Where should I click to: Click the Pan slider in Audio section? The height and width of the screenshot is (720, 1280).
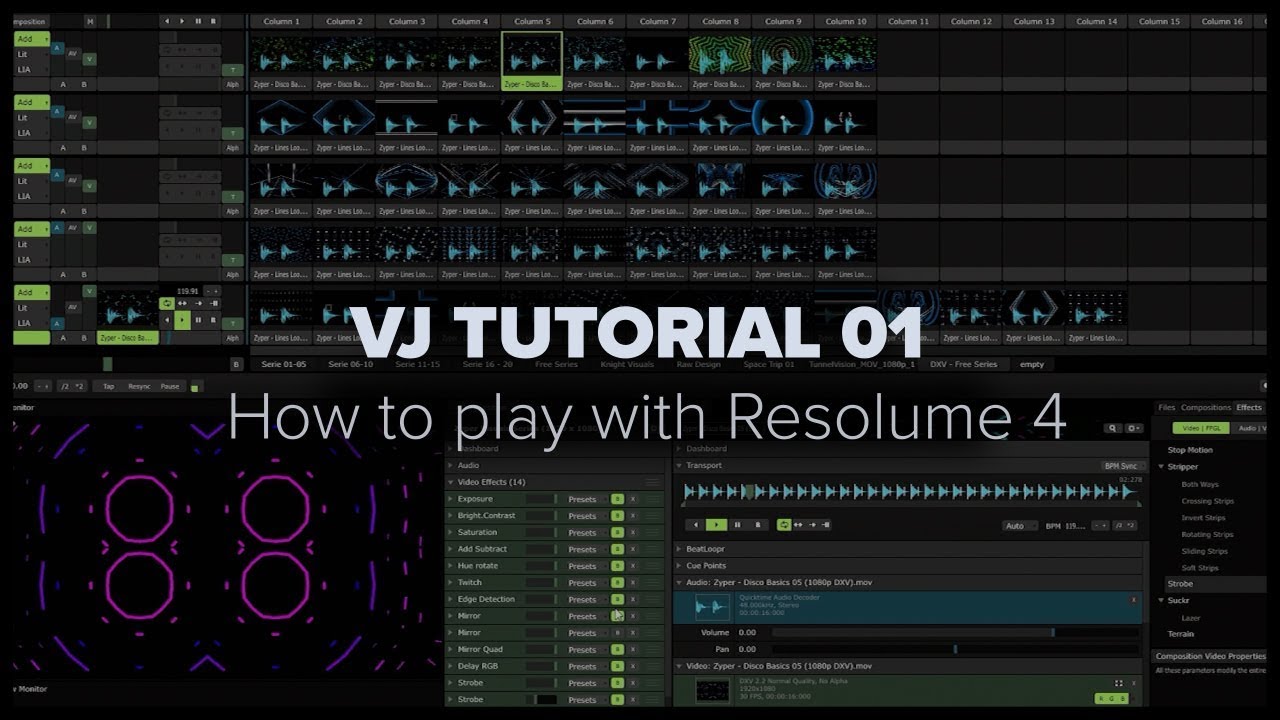pos(955,649)
